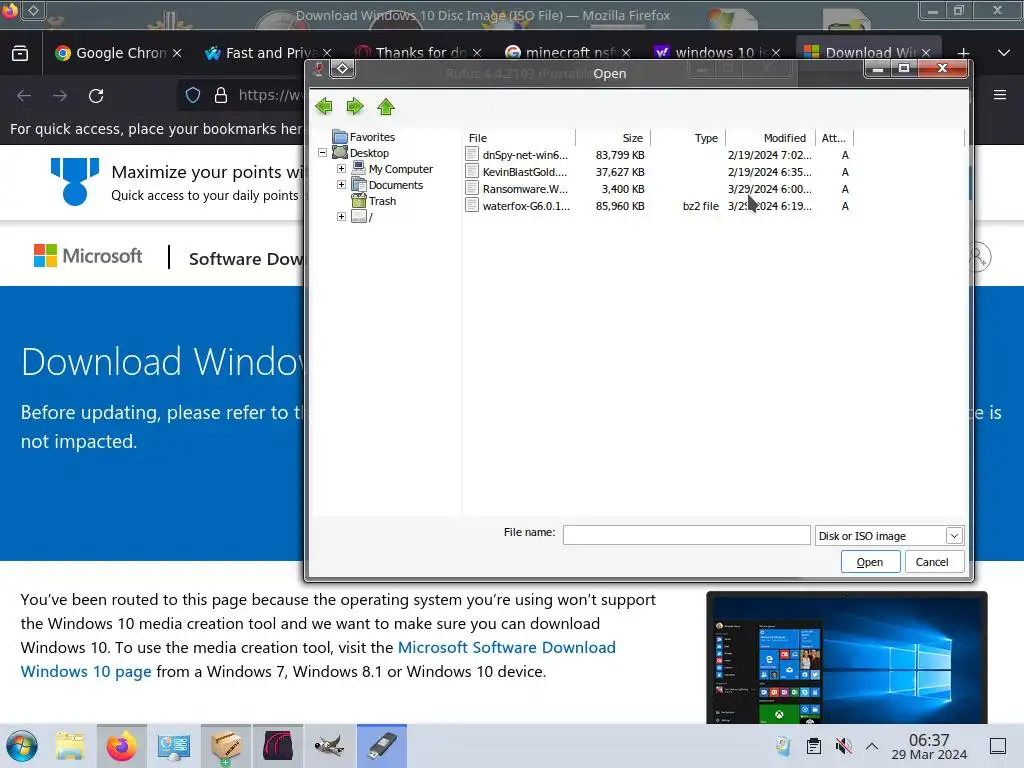Click the Open button in the dialog

click(870, 562)
